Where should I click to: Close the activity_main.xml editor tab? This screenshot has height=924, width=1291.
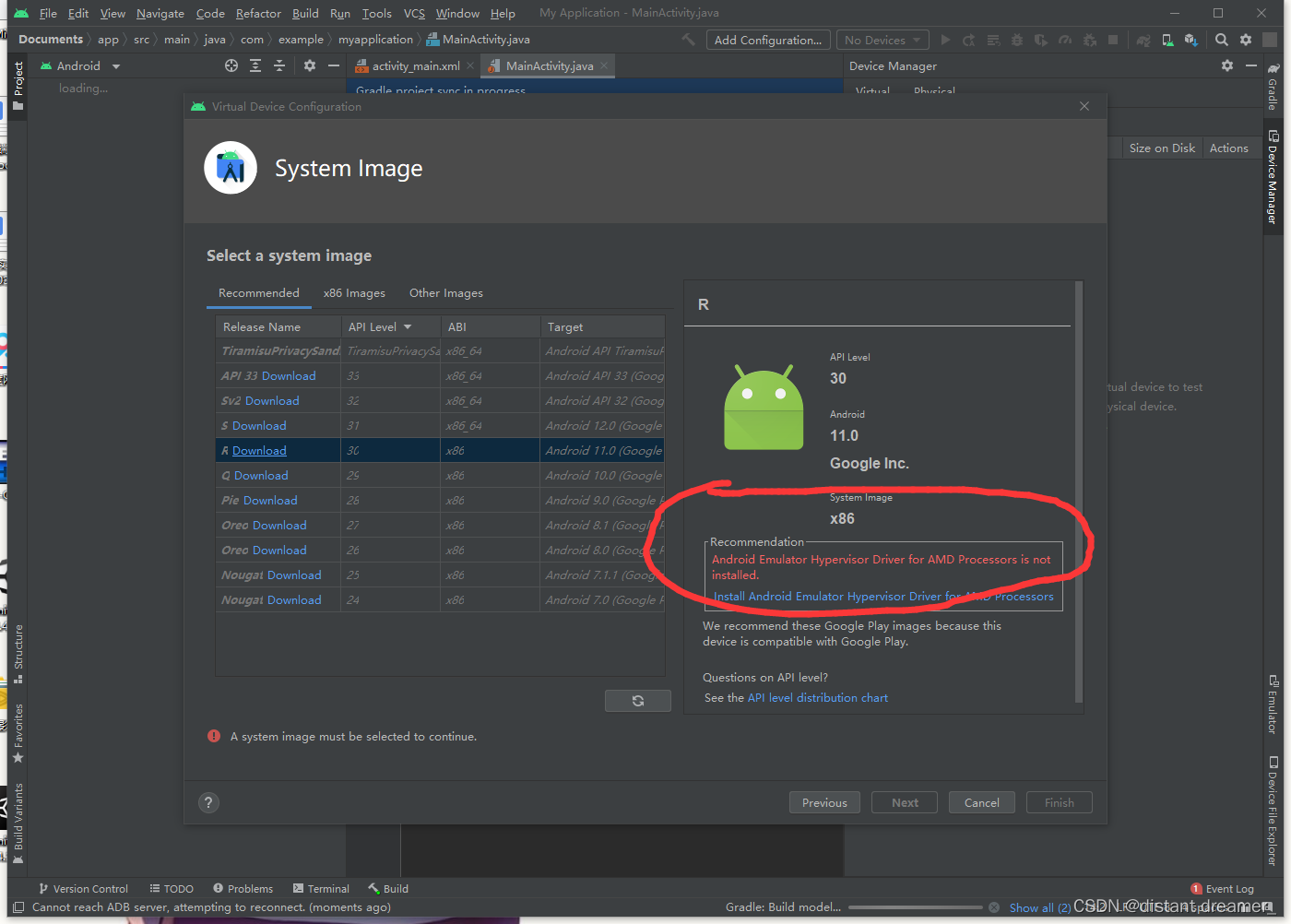tap(470, 65)
